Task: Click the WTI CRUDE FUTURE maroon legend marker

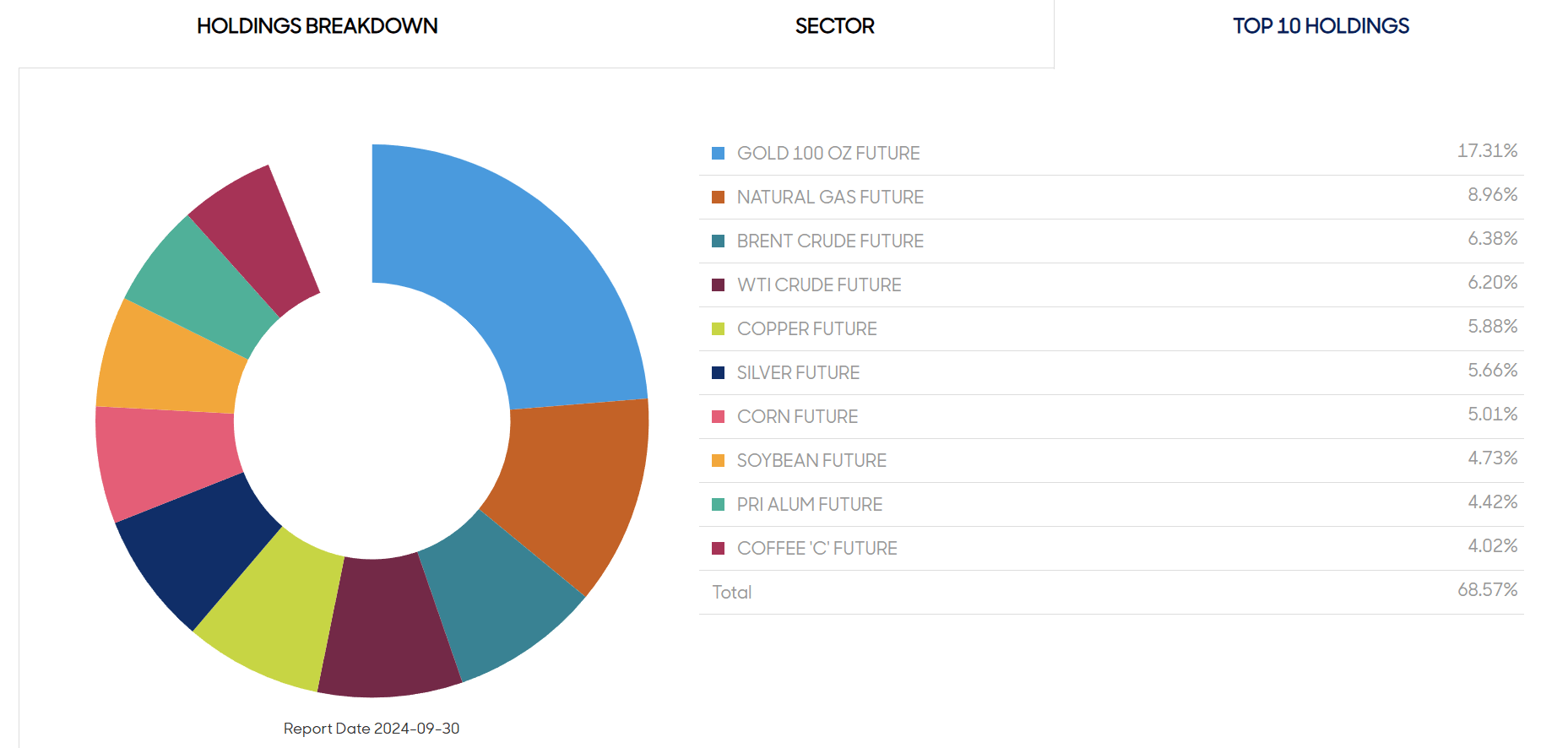Action: [x=717, y=284]
